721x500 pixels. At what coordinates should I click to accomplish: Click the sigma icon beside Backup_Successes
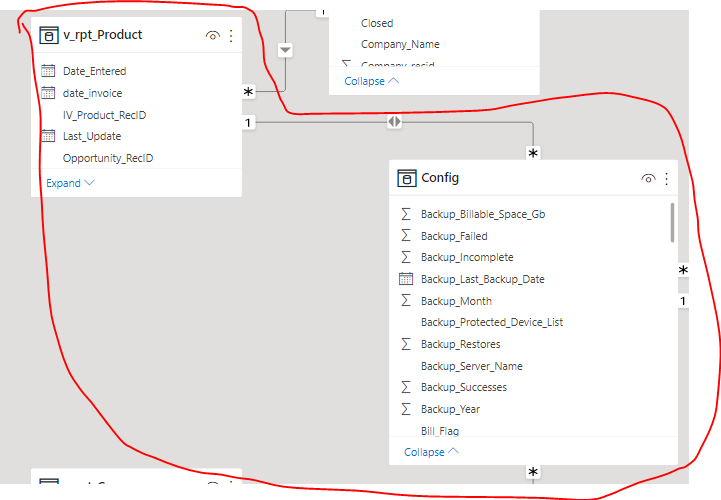(x=406, y=387)
